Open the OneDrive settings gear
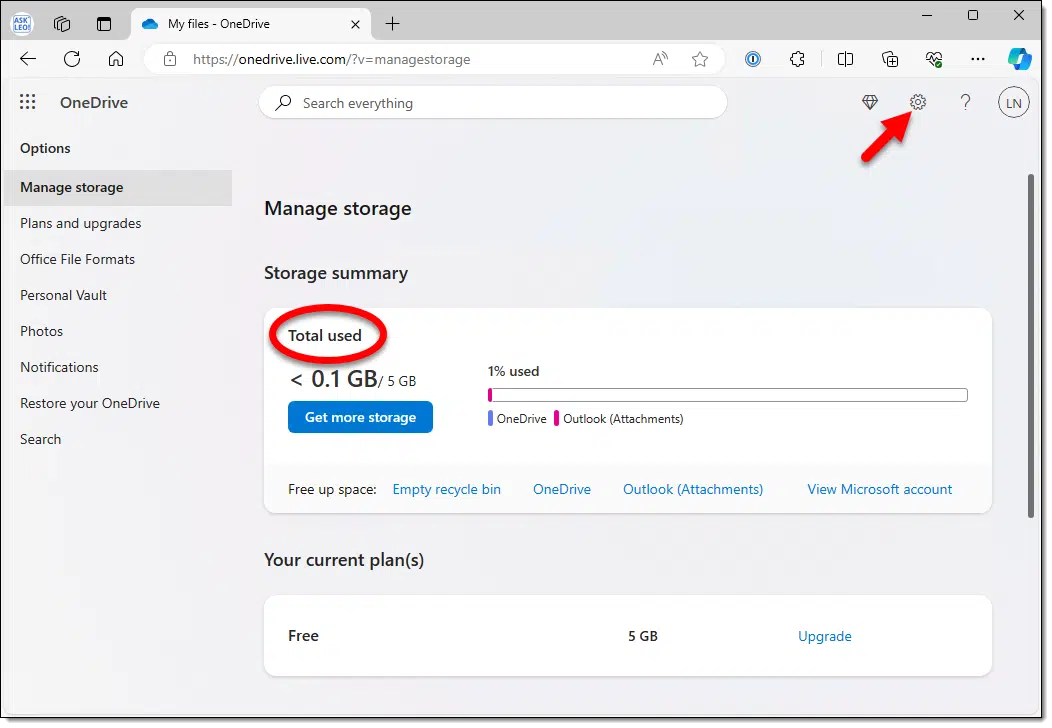Image resolution: width=1052 pixels, height=728 pixels. point(918,102)
